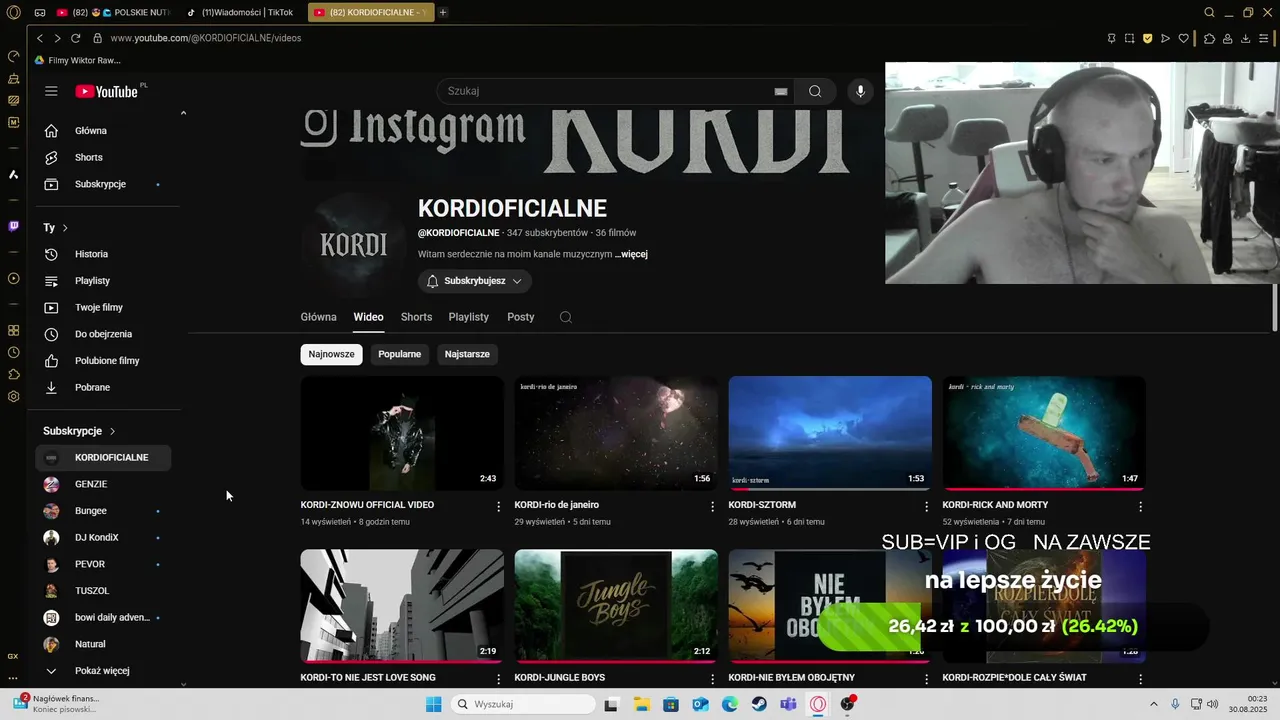Sort videos by Najnowsze

click(x=331, y=354)
